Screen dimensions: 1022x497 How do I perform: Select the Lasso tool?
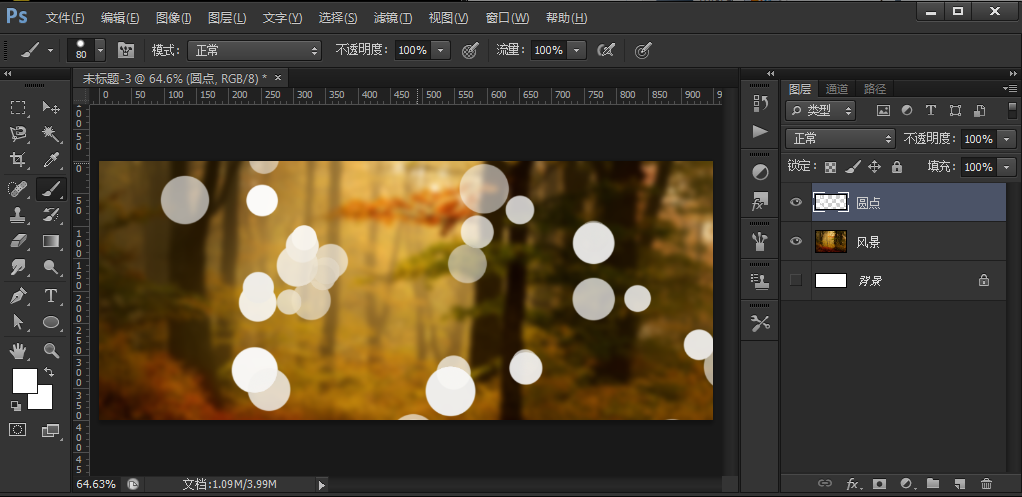coord(18,134)
